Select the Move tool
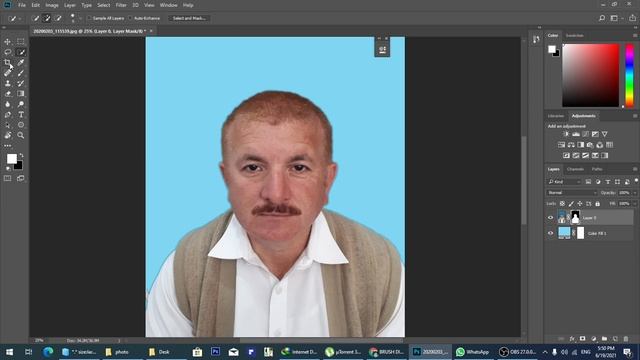640x360 pixels. 7,42
